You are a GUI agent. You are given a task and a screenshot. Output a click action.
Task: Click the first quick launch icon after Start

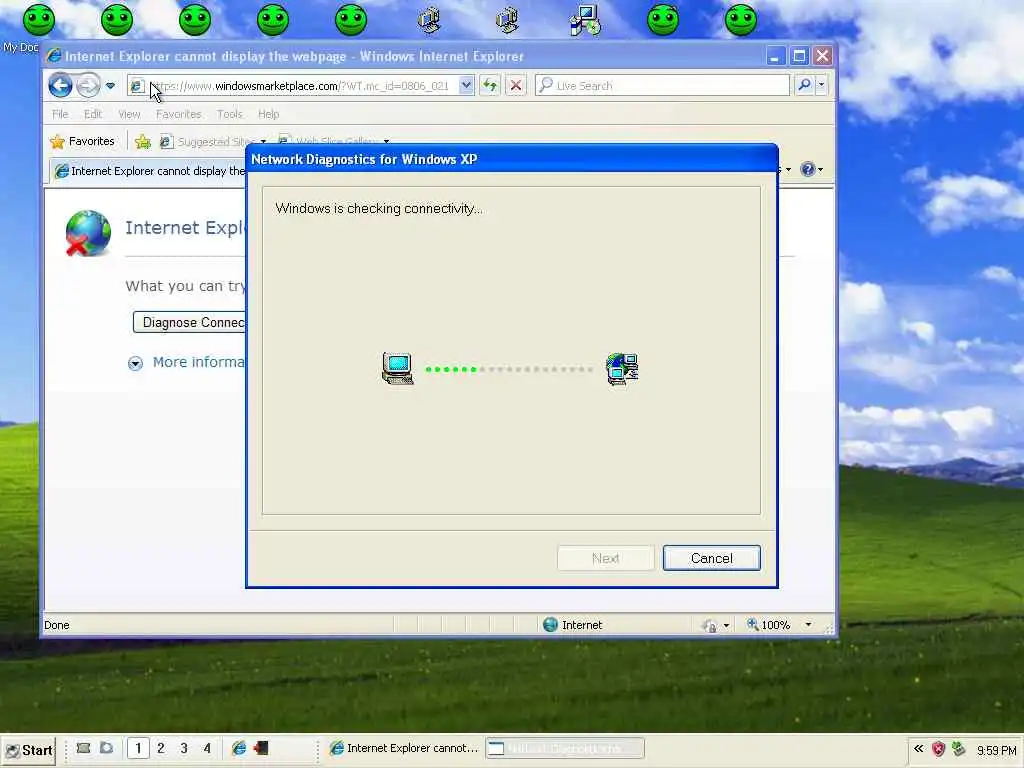83,748
